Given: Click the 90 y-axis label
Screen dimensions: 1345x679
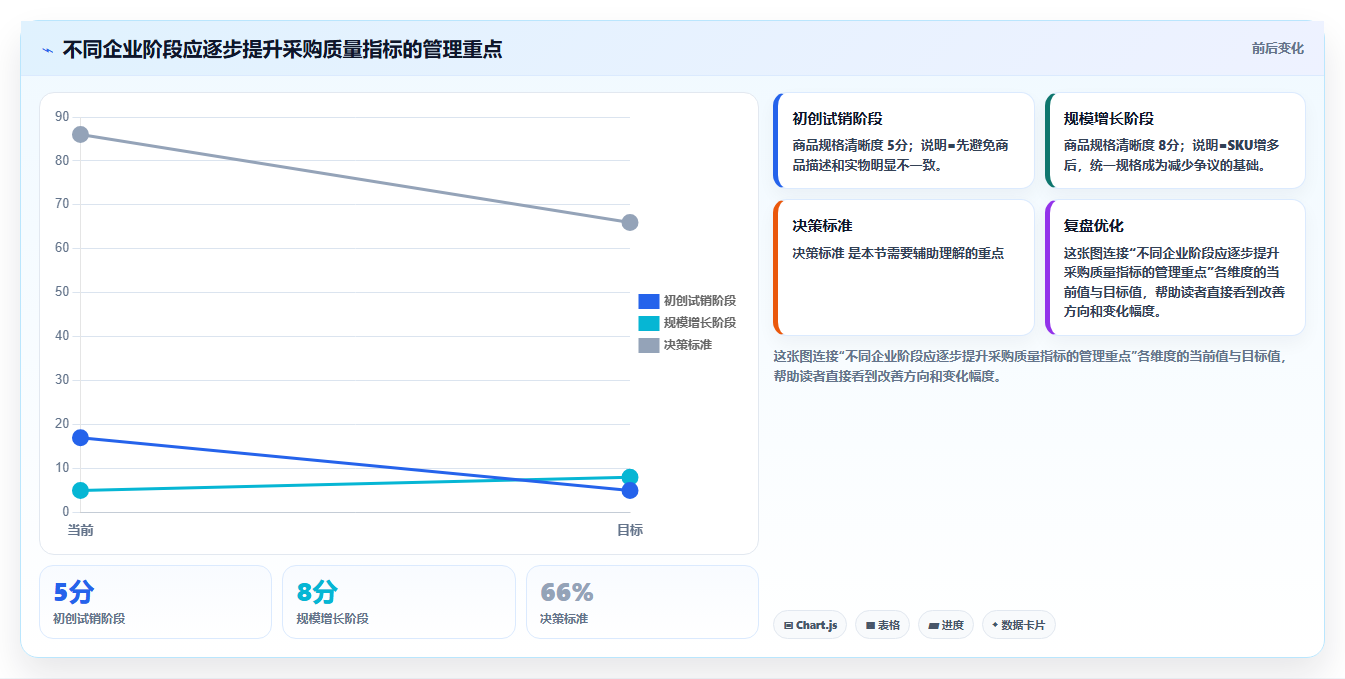Looking at the screenshot, I should coord(62,117).
